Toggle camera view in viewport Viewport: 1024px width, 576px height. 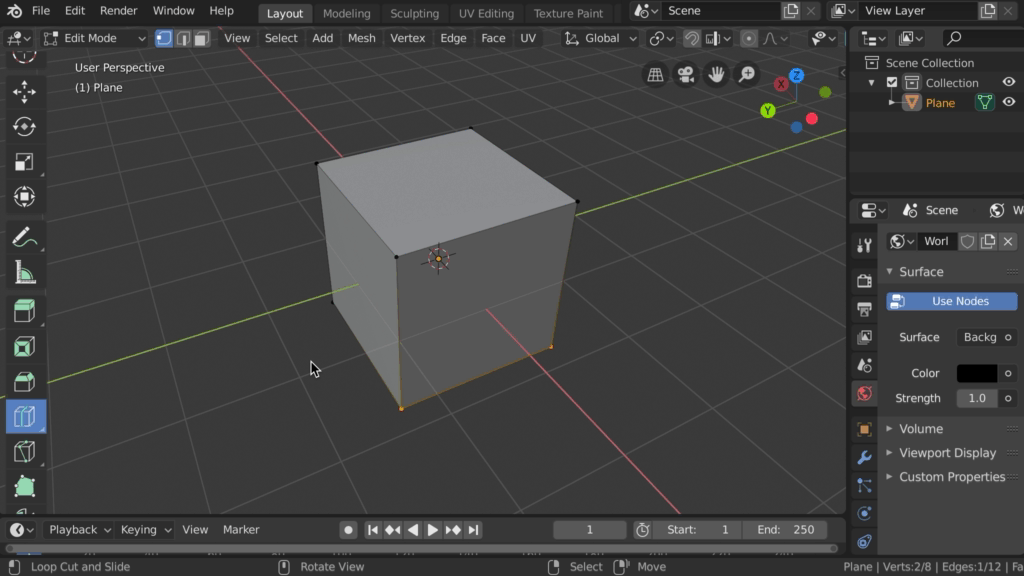[685, 75]
